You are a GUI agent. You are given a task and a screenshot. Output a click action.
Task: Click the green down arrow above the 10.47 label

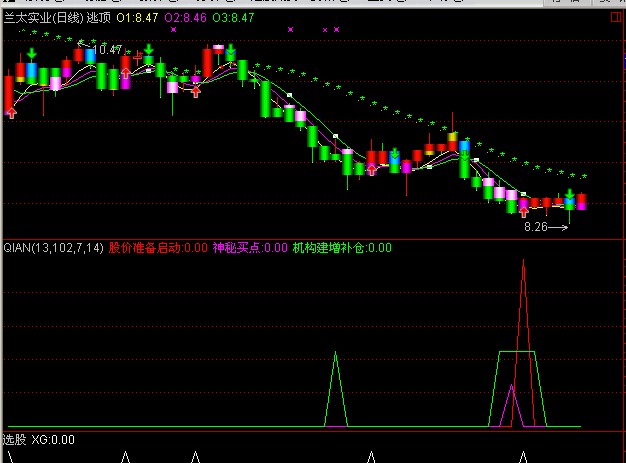(x=32, y=52)
